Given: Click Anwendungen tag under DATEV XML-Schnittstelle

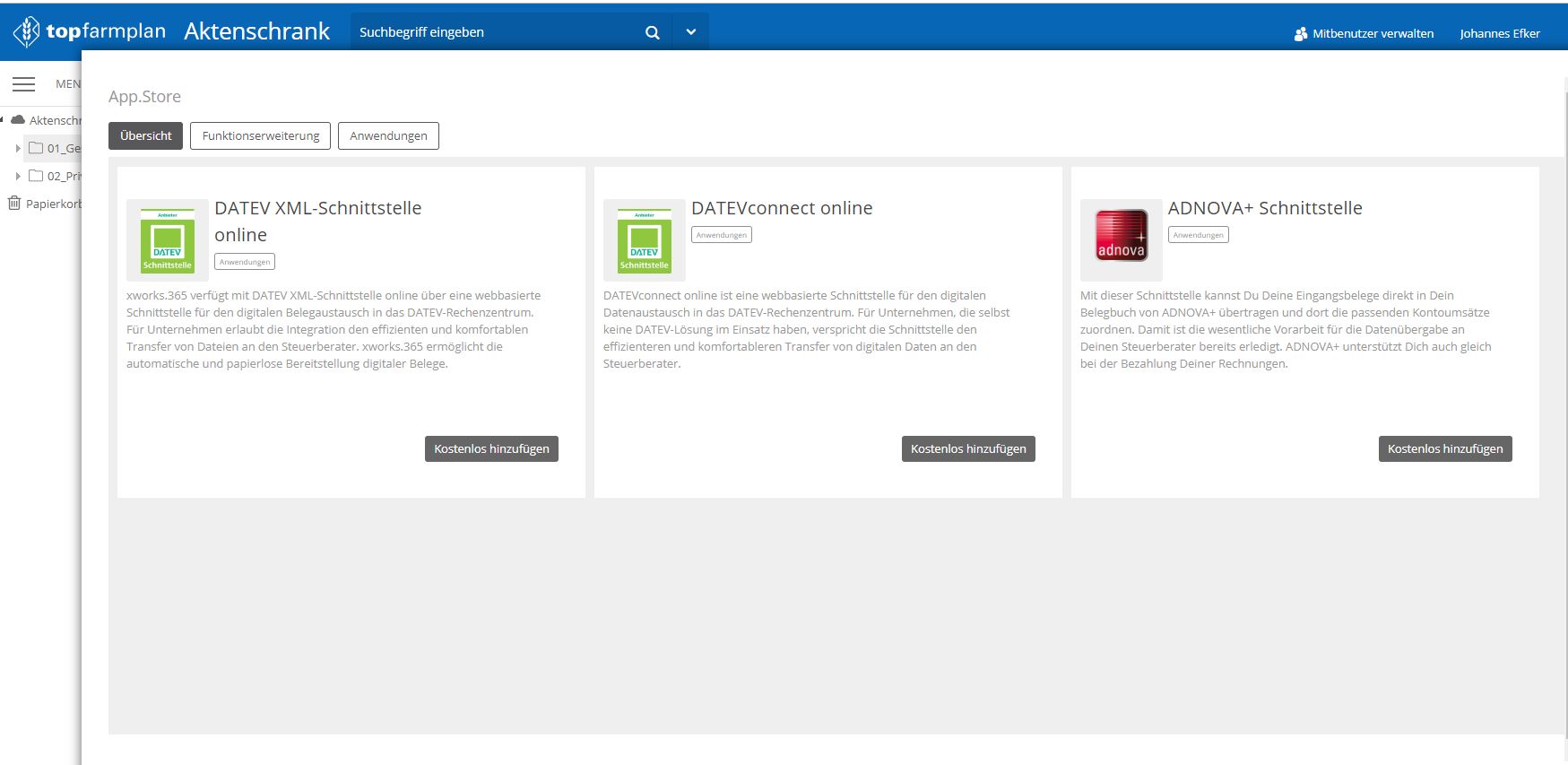Looking at the screenshot, I should tap(245, 262).
